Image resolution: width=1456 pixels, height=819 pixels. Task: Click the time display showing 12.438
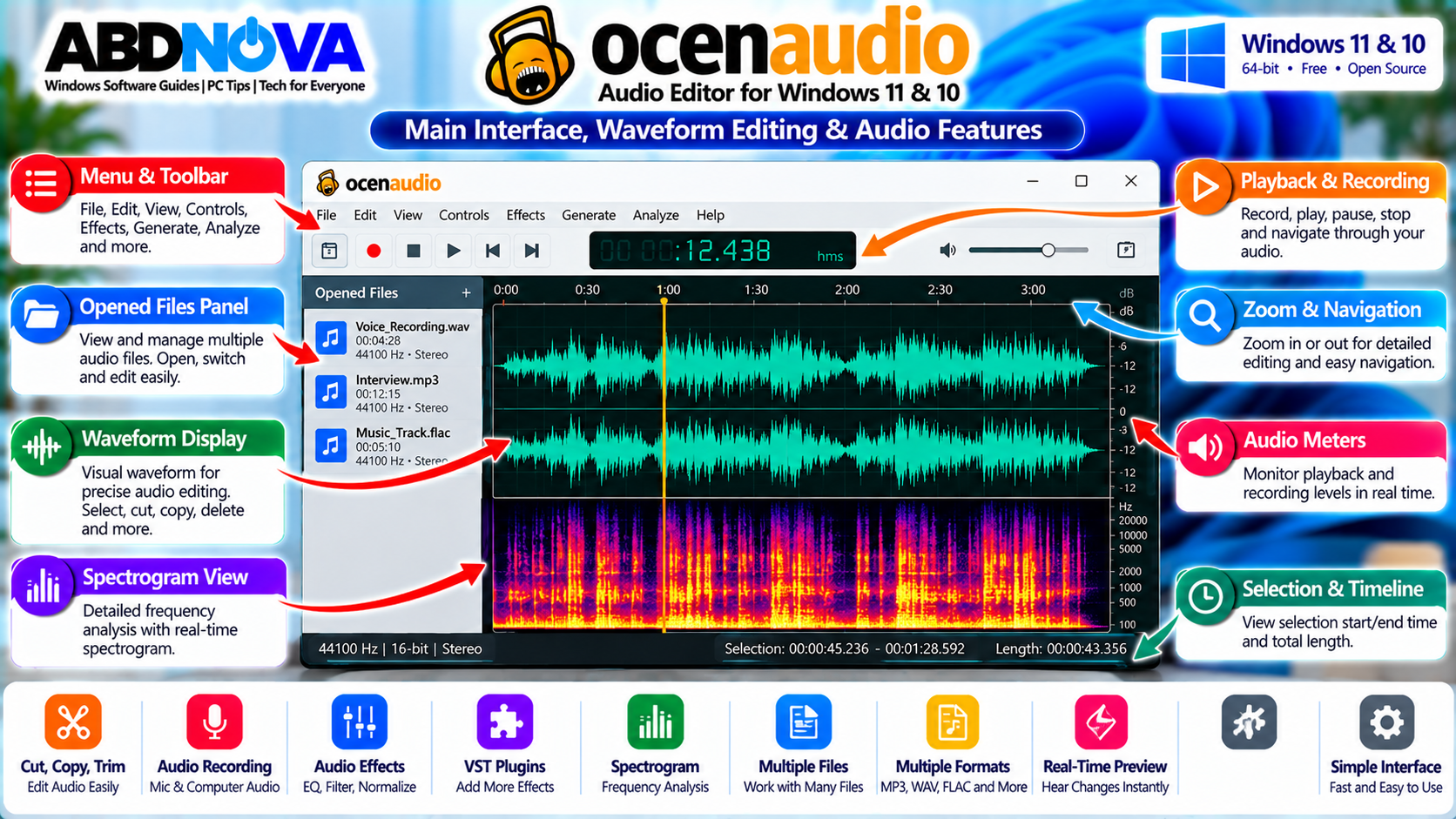[x=723, y=251]
